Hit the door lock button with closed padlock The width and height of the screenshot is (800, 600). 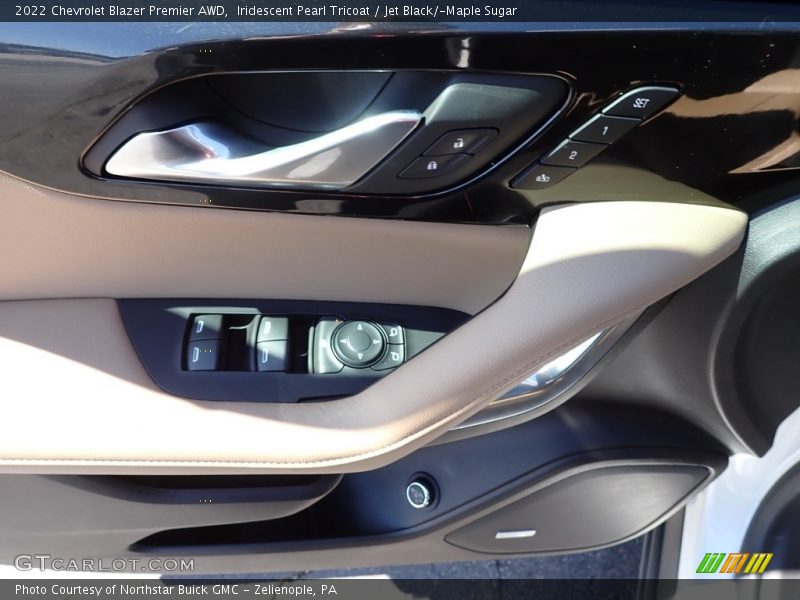[433, 166]
